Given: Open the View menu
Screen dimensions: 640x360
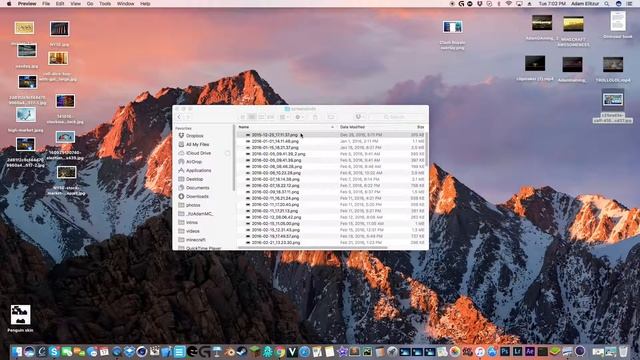Looking at the screenshot, I should [76, 4].
